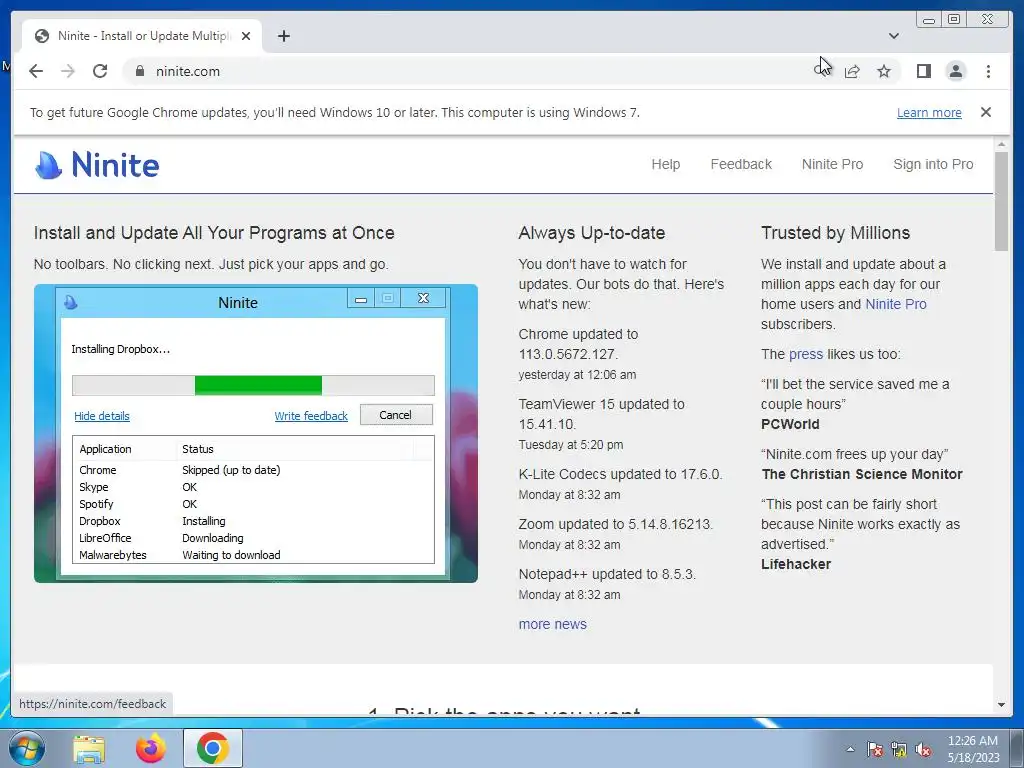Open a new tab
The width and height of the screenshot is (1024, 768).
(x=283, y=36)
